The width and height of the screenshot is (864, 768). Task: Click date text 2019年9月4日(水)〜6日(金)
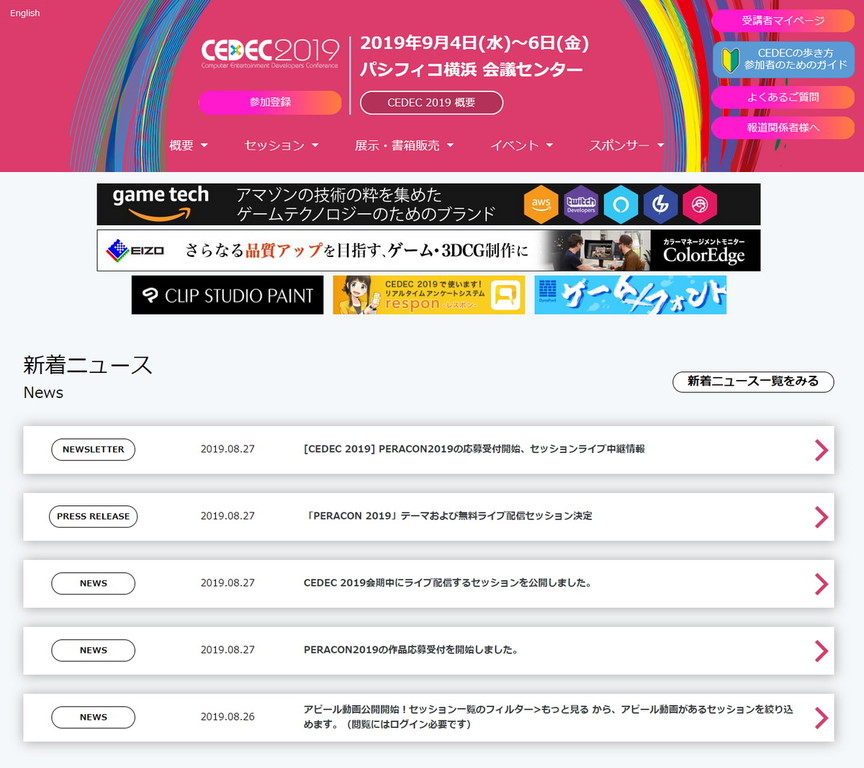[x=474, y=43]
